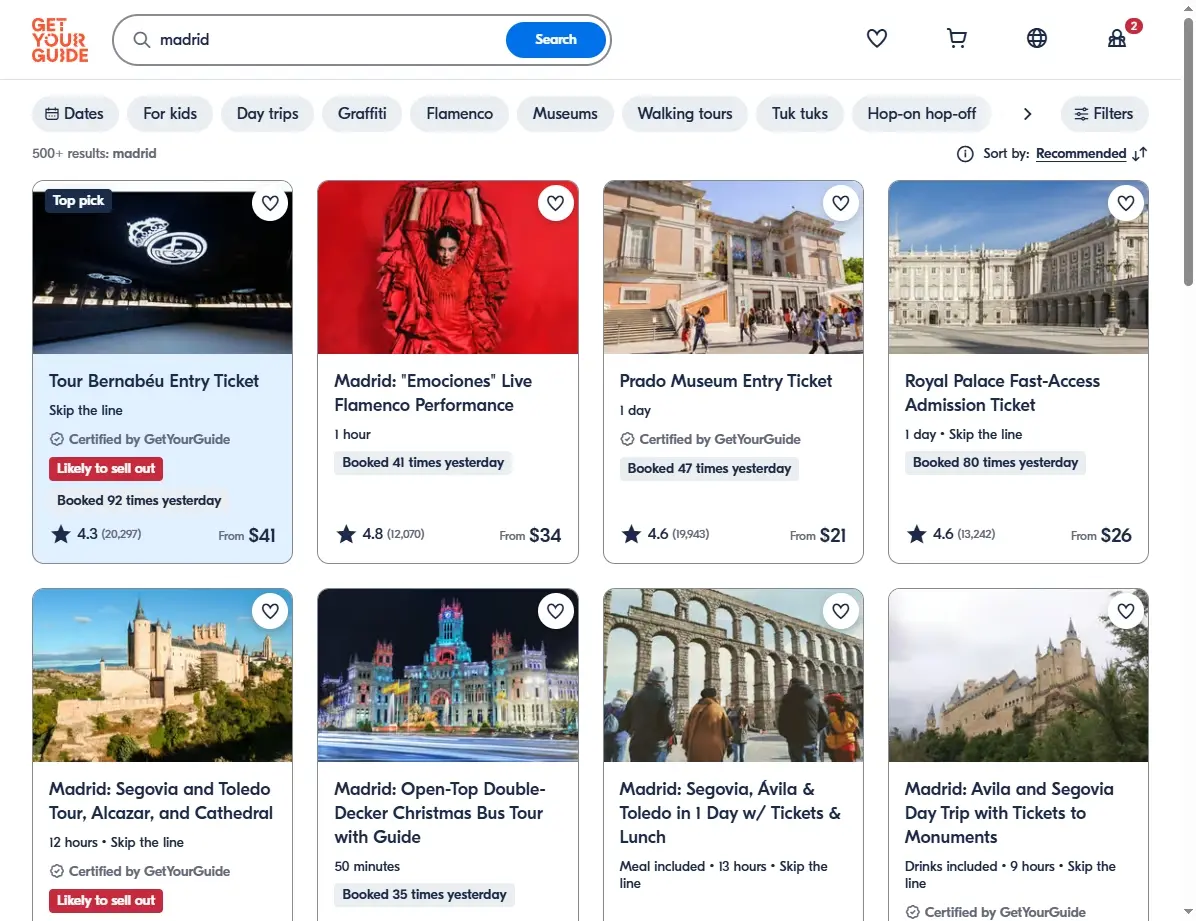Open the Filters panel
Viewport: 1196px width, 921px height.
point(1104,114)
